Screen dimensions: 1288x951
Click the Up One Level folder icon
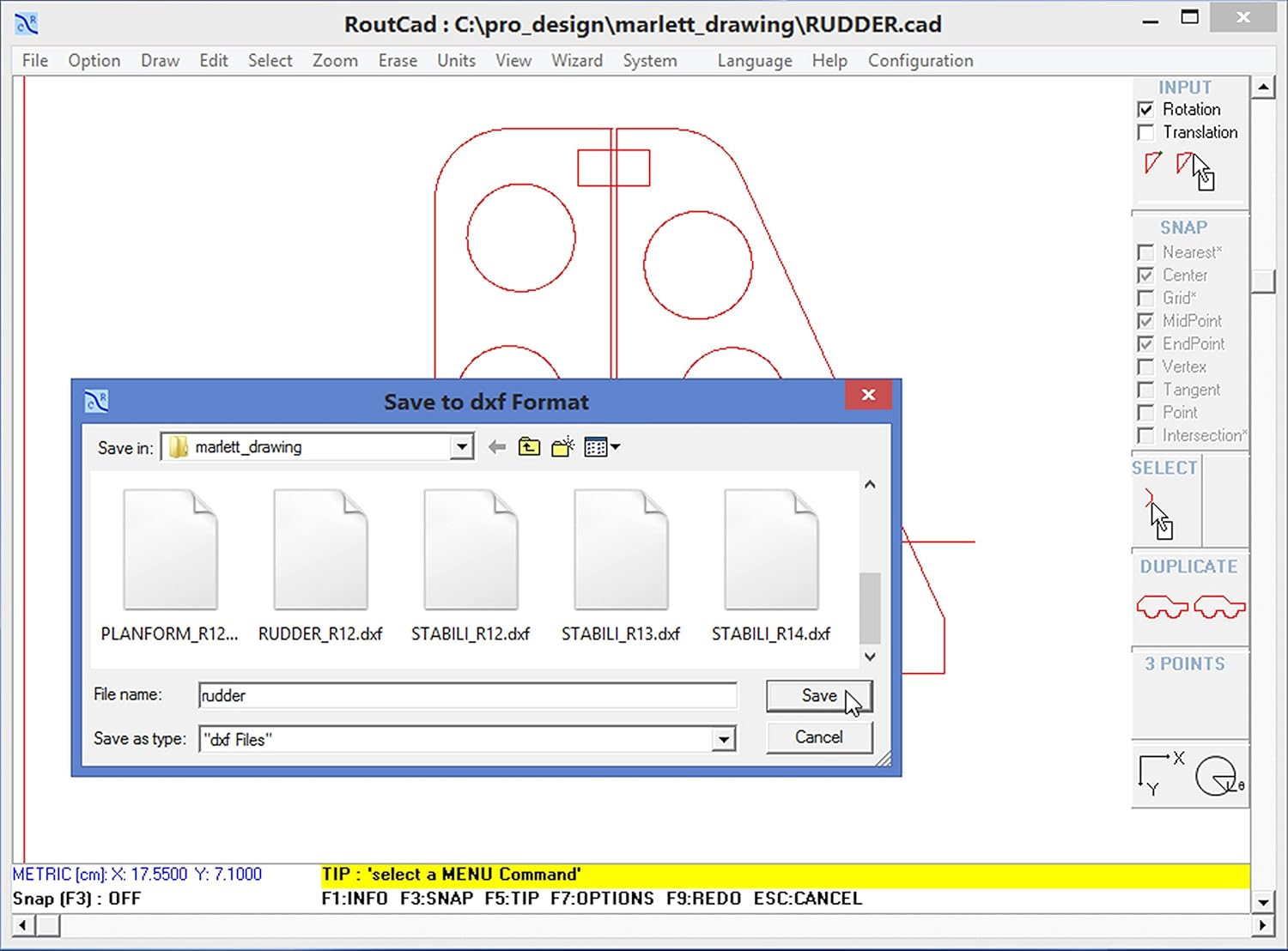[x=529, y=446]
